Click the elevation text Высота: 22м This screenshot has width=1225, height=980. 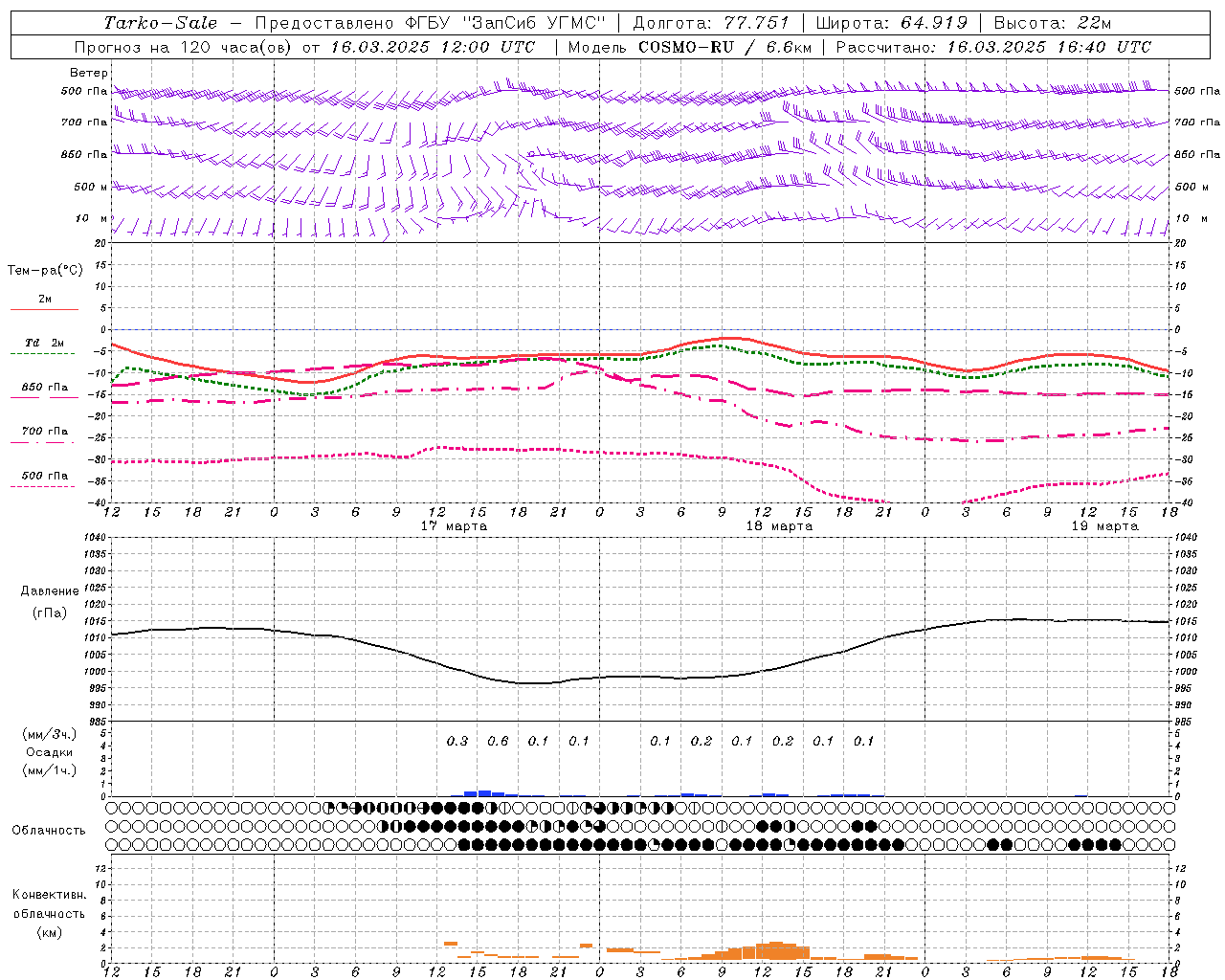click(x=1053, y=23)
